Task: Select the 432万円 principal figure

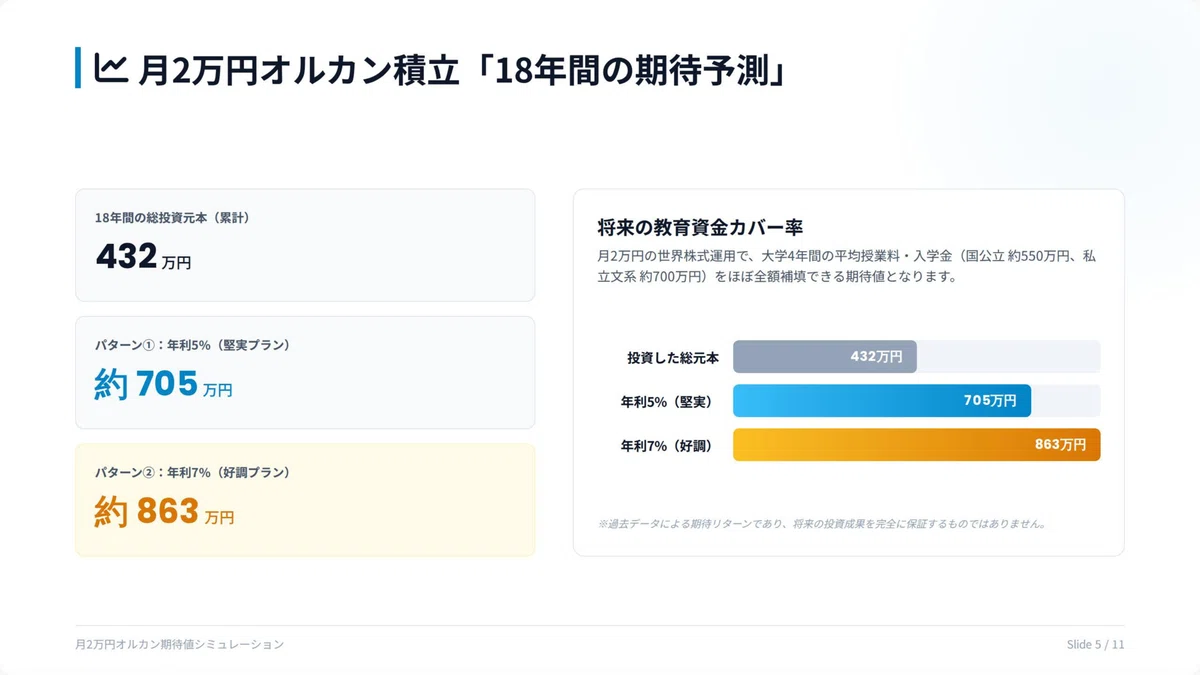Action: tap(144, 257)
